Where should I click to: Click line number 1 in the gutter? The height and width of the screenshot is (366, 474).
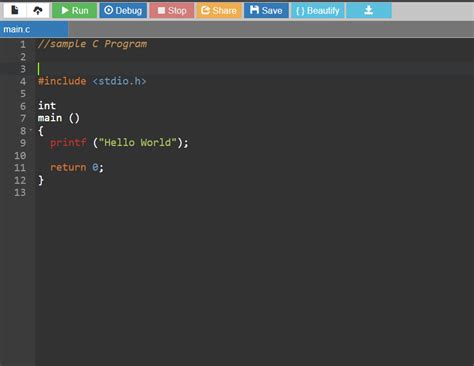tap(23, 44)
